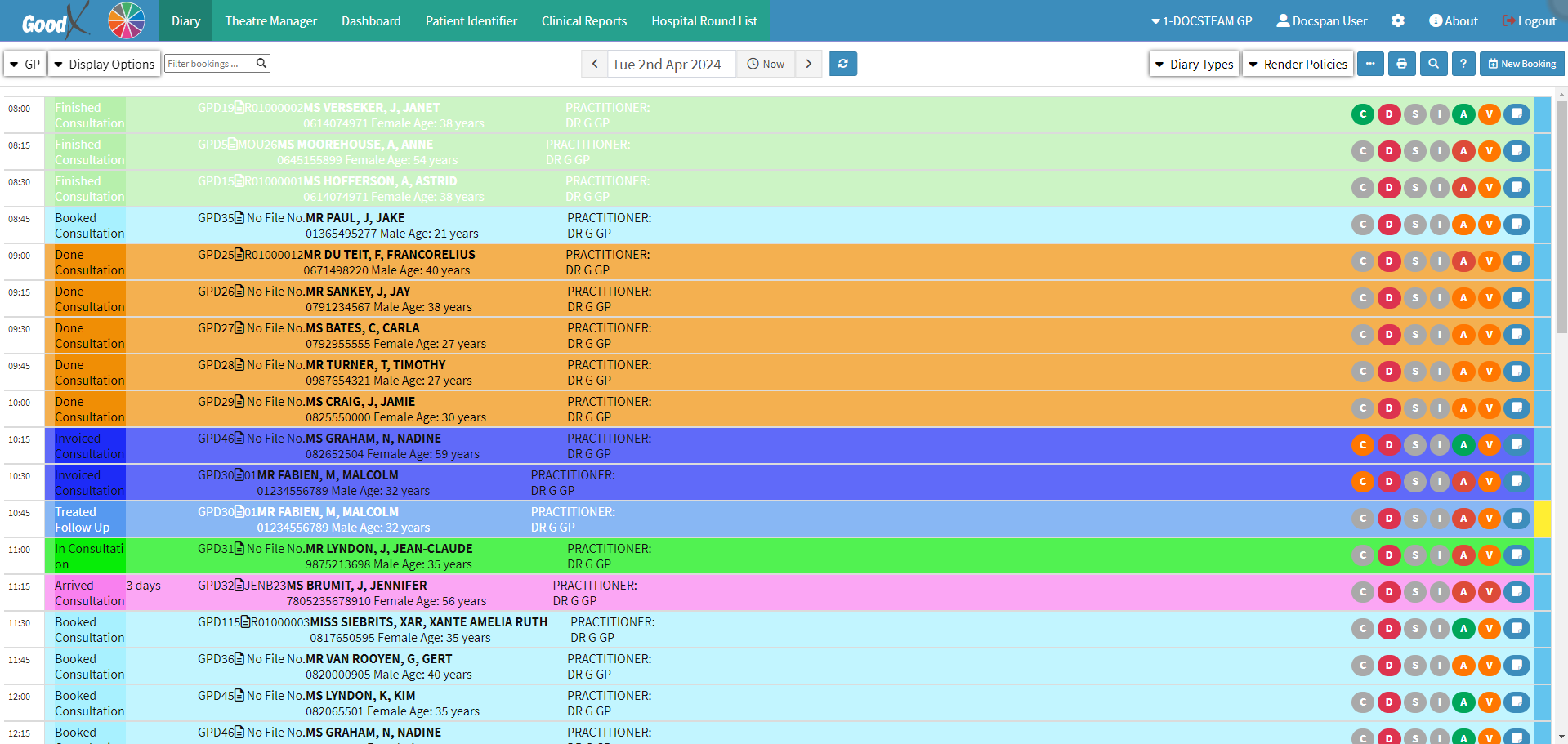Open the 1-DOCSTEAM GP practice selector
1568x744 pixels.
point(1201,20)
